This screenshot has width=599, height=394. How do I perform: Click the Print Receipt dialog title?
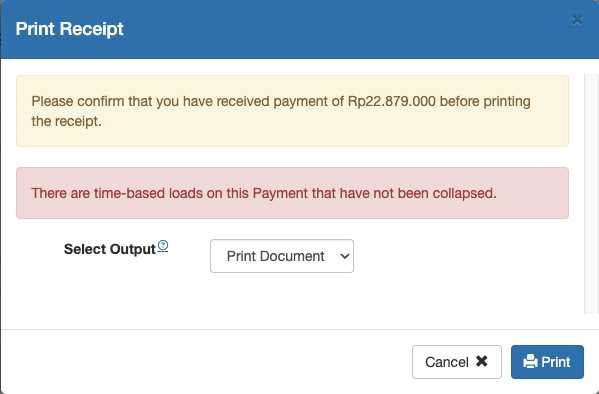coord(70,29)
